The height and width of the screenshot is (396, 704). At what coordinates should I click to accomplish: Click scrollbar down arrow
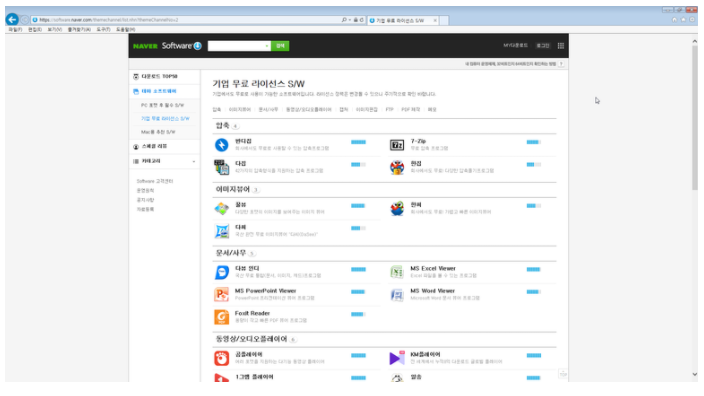pyautogui.click(x=695, y=374)
